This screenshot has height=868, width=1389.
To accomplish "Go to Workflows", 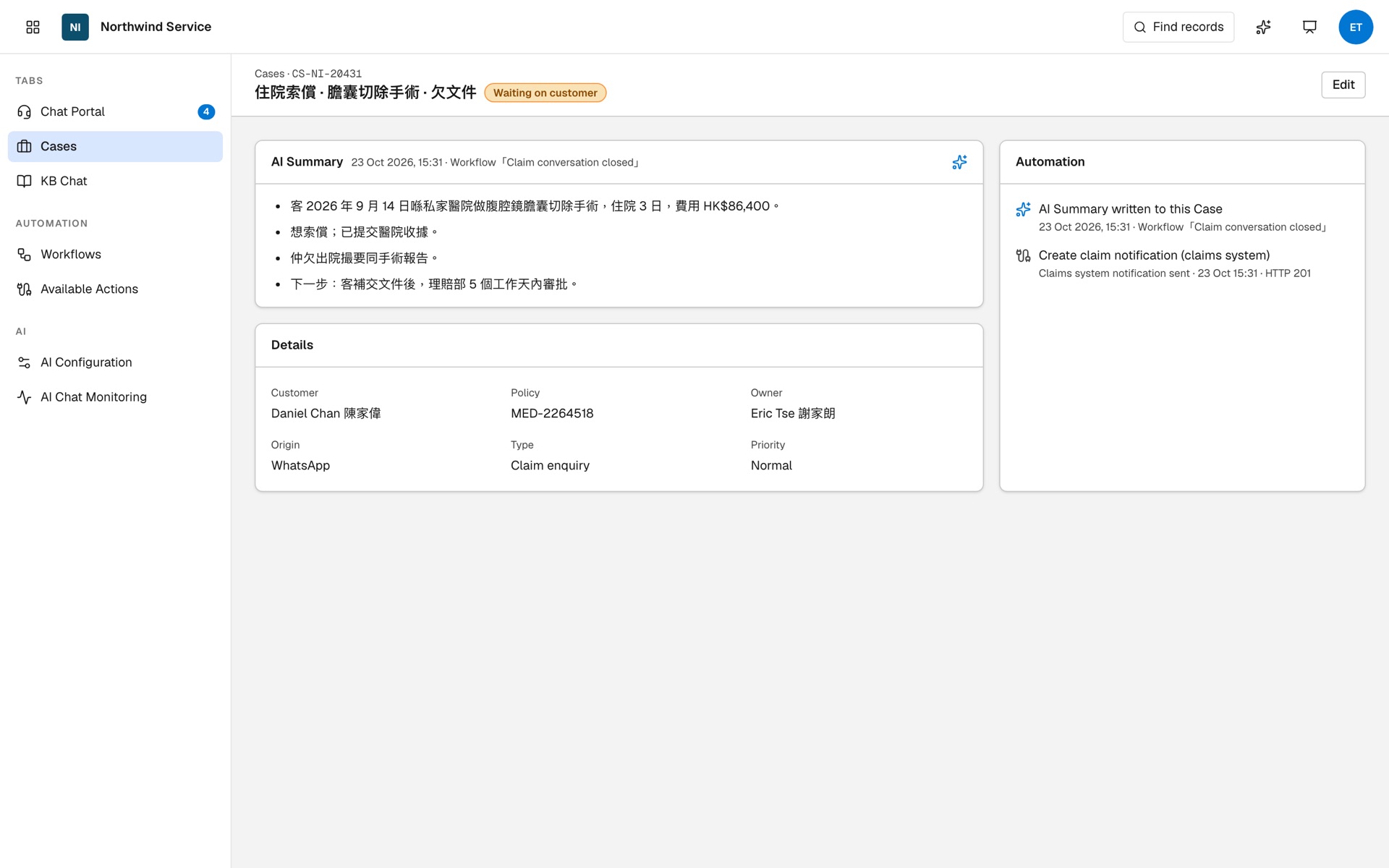I will pos(115,255).
